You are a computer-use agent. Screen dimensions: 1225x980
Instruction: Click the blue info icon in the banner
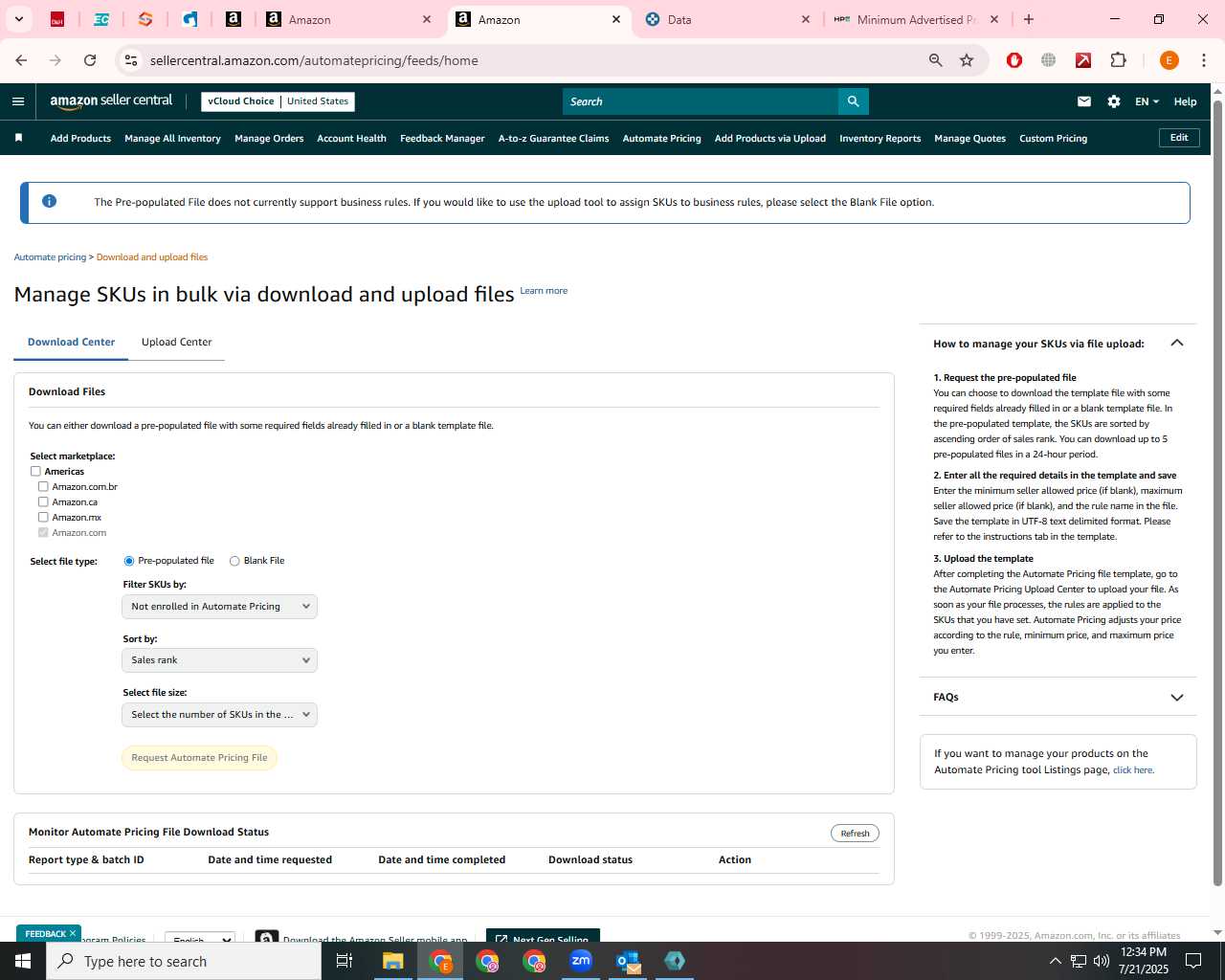point(49,201)
